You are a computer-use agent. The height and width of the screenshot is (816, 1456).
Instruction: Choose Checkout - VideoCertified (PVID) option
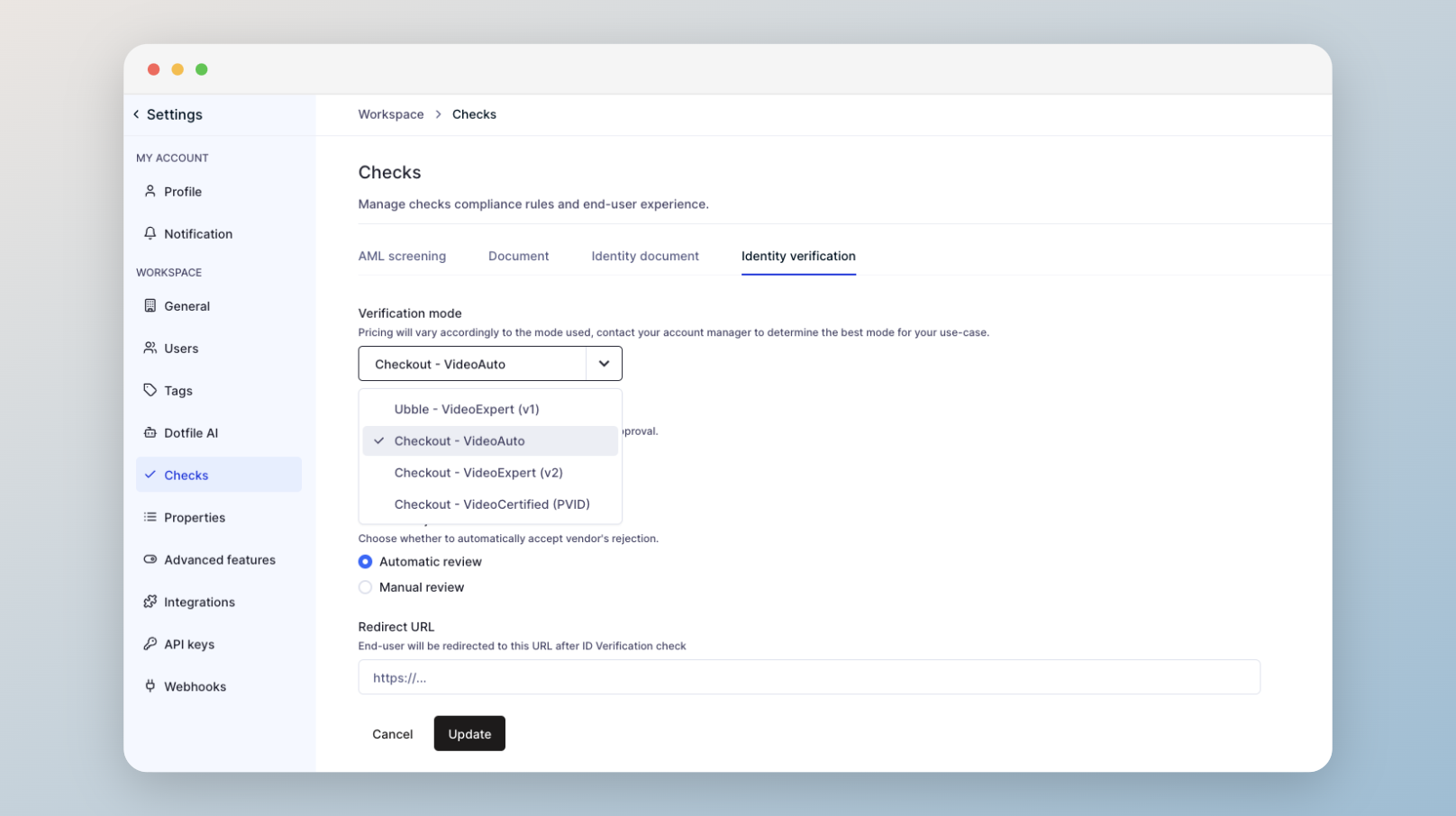click(490, 504)
